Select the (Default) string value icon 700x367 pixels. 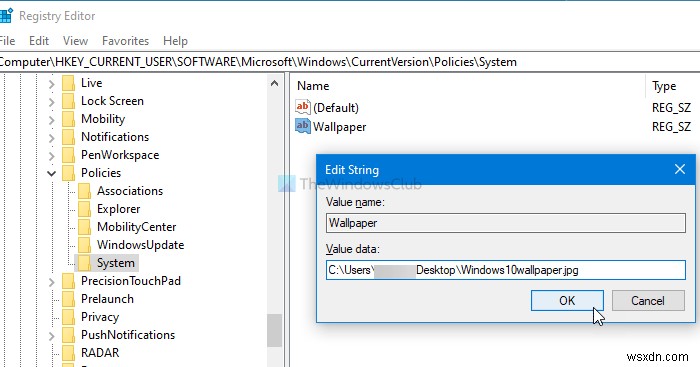pos(302,107)
